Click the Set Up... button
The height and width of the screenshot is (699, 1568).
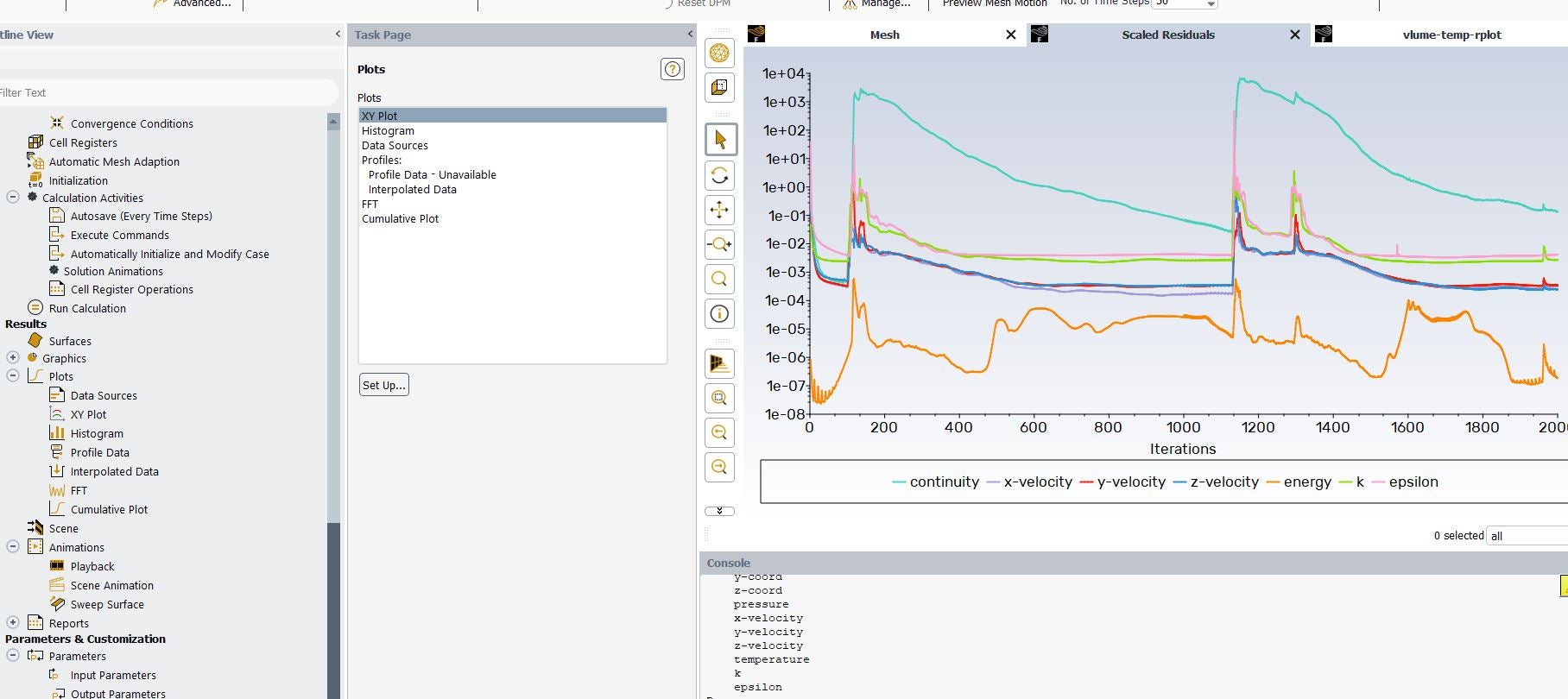click(x=383, y=385)
